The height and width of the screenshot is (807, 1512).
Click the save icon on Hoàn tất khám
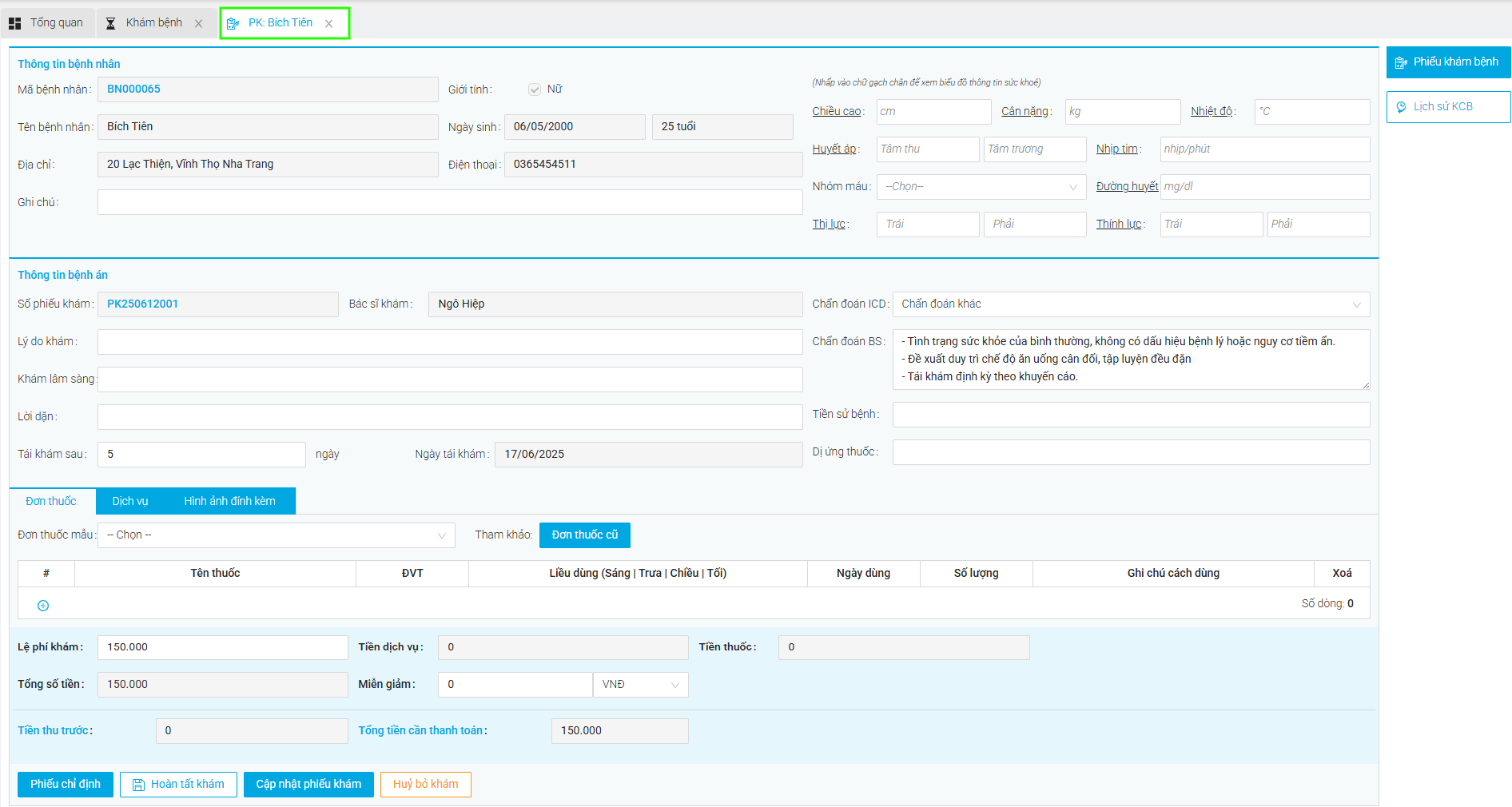[x=138, y=785]
